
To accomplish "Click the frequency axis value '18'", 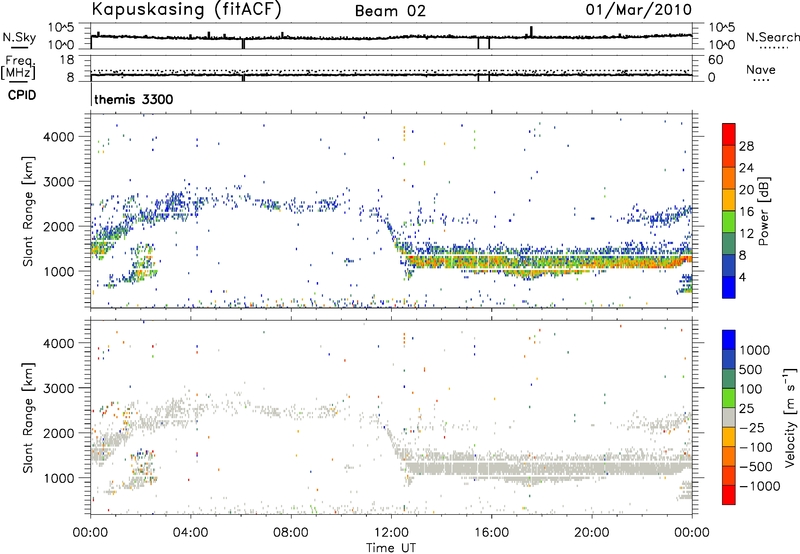I will tap(67, 60).
